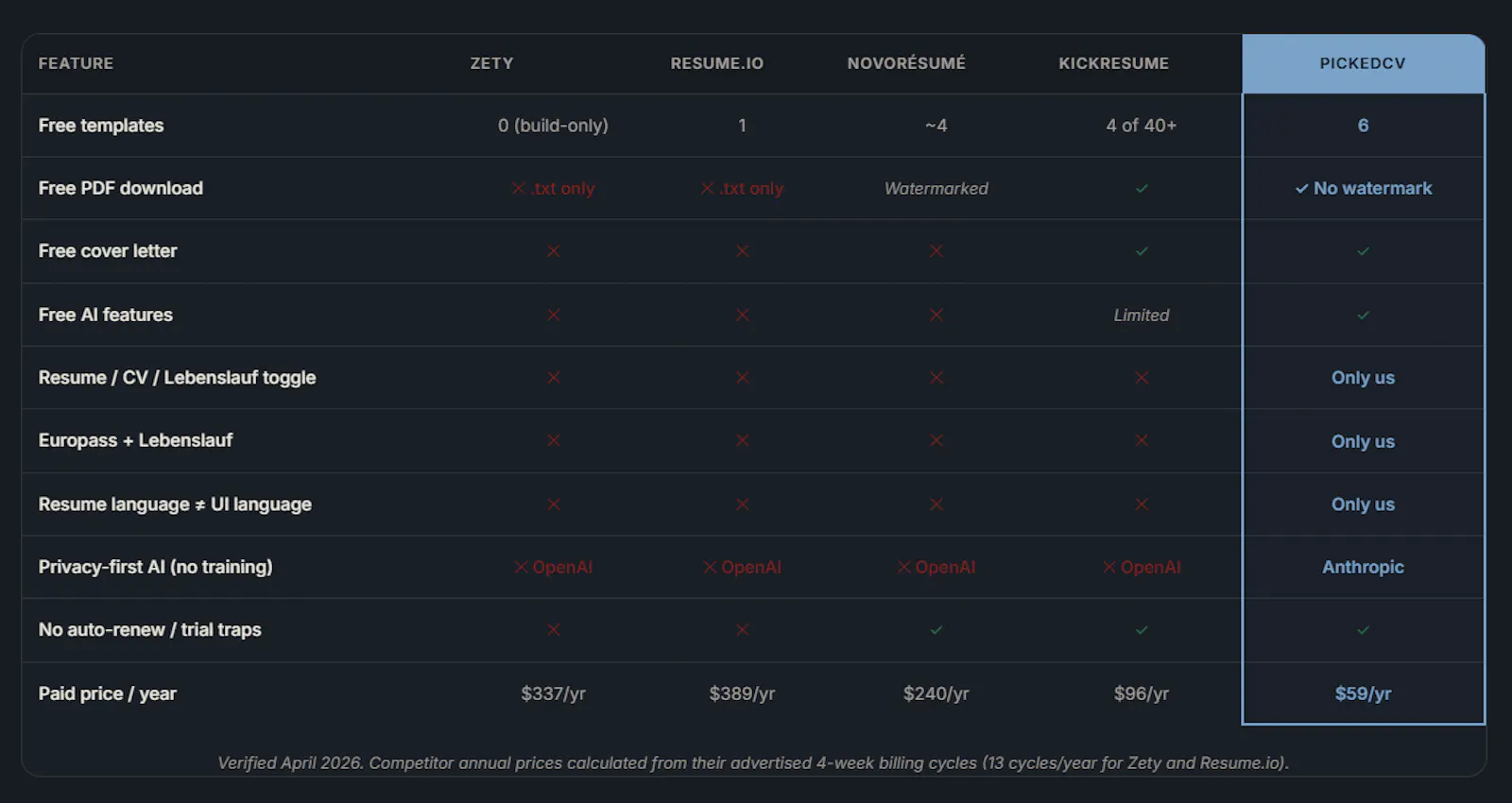Click Zety's '.txt only' PDF download cell
Image resolution: width=1512 pixels, height=803 pixels.
[554, 189]
